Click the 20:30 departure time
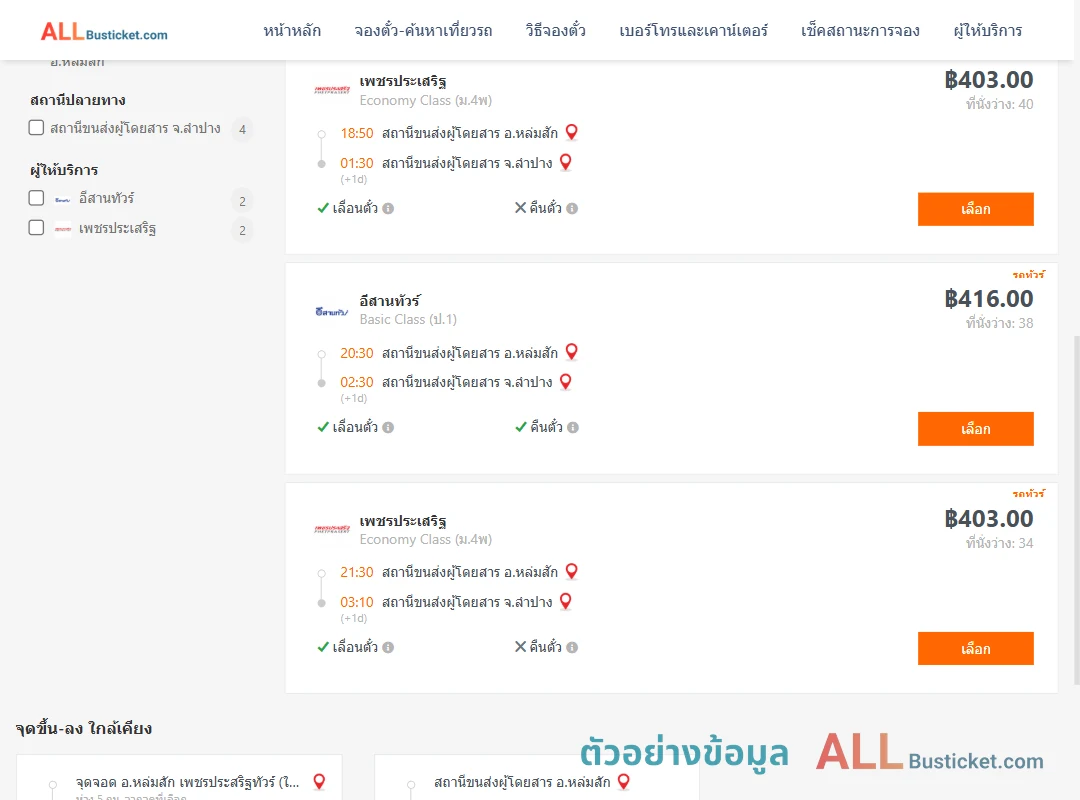The image size is (1080, 800). [x=357, y=353]
